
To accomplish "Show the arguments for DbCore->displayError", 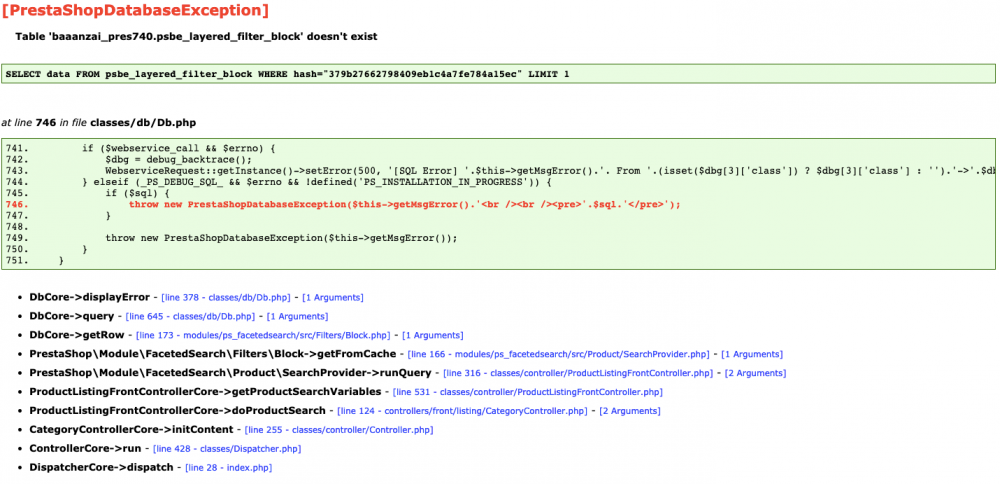I will click(333, 298).
